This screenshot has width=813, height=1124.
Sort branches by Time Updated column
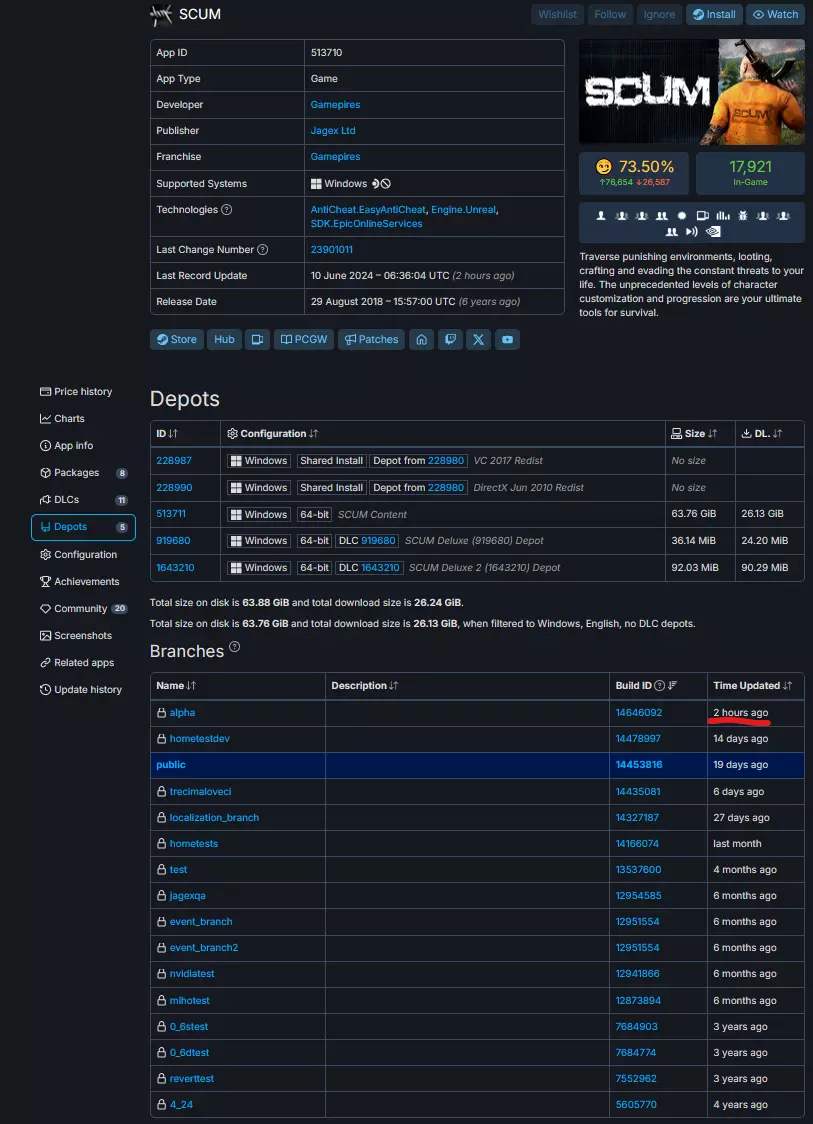point(752,686)
